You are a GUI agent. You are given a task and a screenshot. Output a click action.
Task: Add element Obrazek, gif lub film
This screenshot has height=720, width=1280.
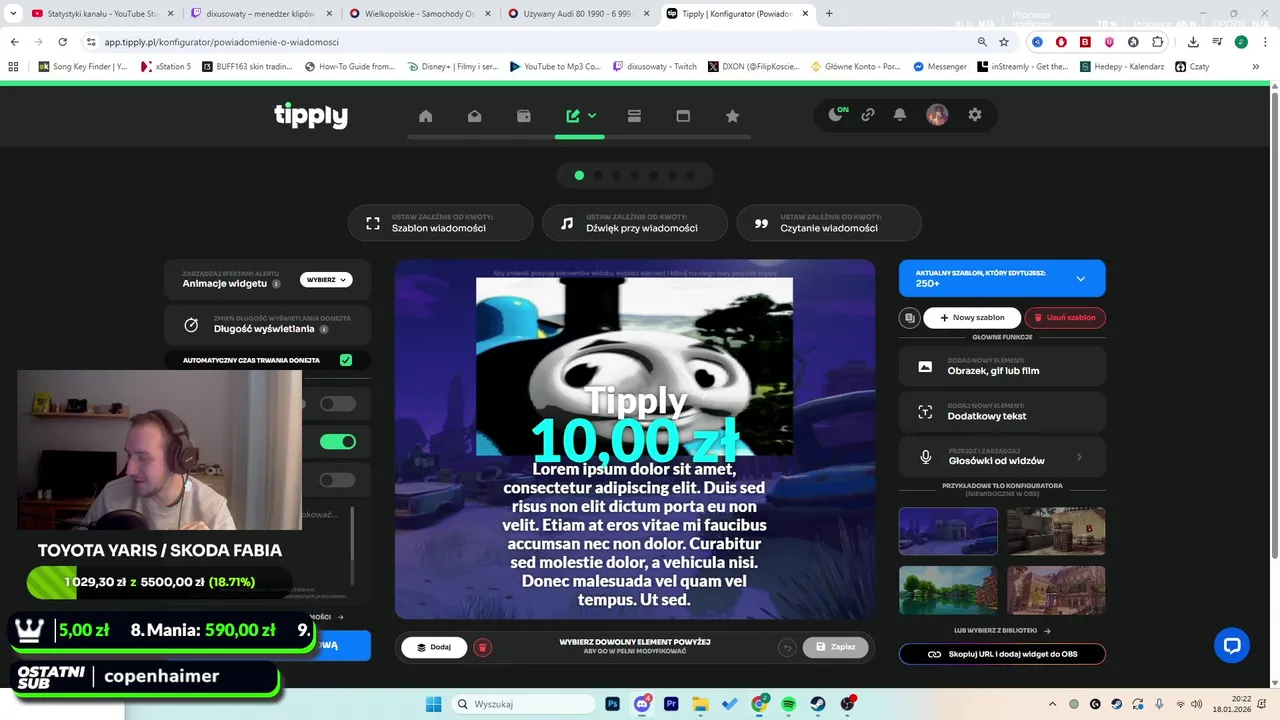pos(1002,366)
